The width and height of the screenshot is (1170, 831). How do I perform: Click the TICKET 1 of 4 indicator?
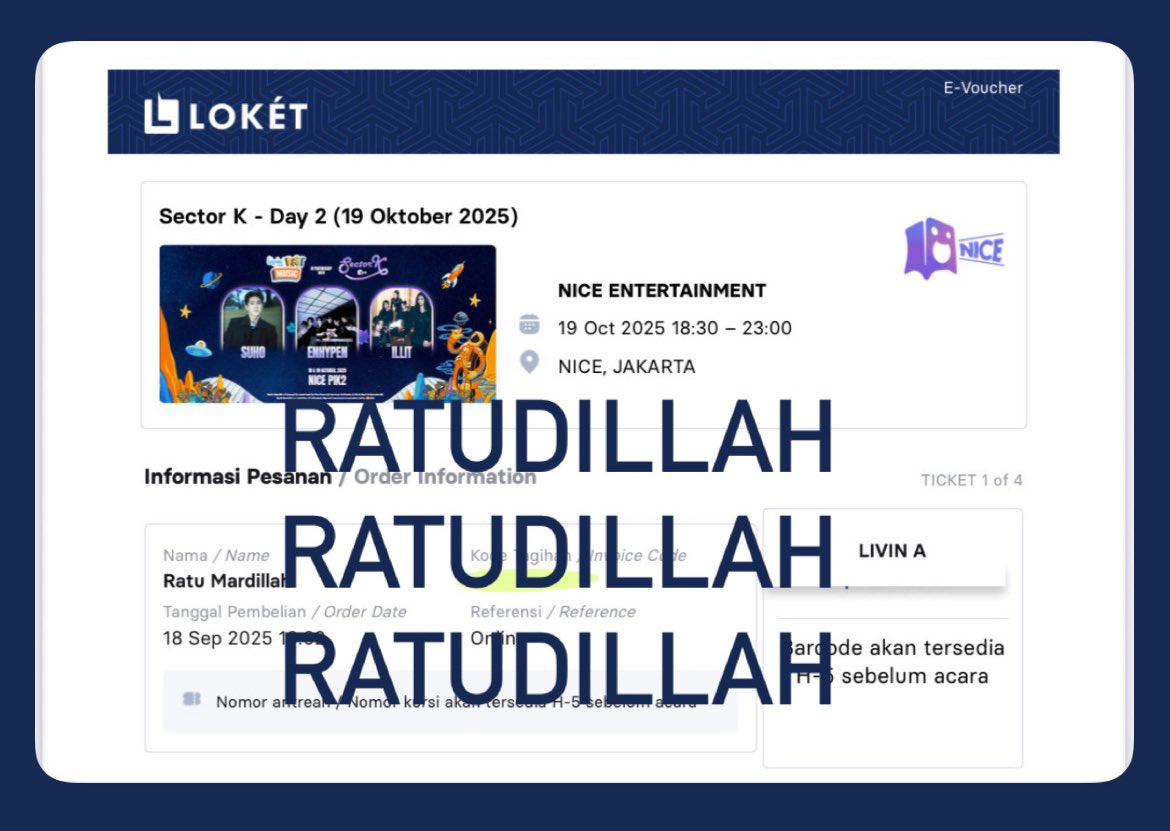(x=972, y=480)
